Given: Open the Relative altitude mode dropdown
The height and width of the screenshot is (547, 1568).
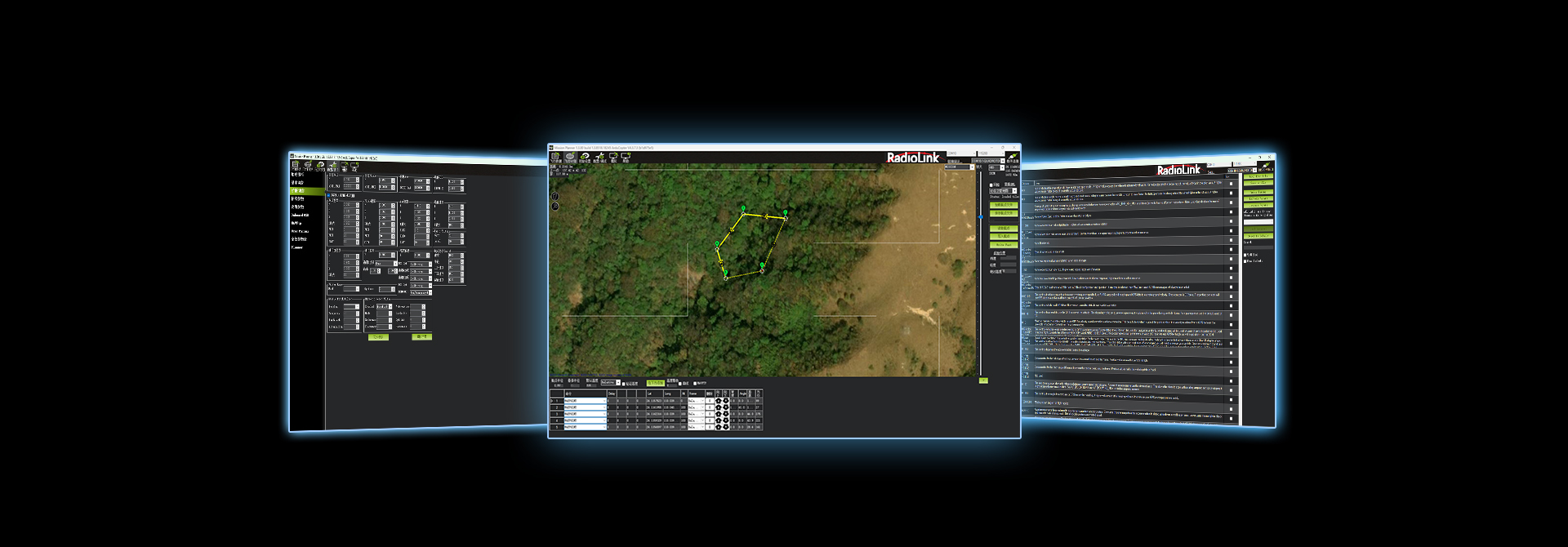Looking at the screenshot, I should [610, 382].
